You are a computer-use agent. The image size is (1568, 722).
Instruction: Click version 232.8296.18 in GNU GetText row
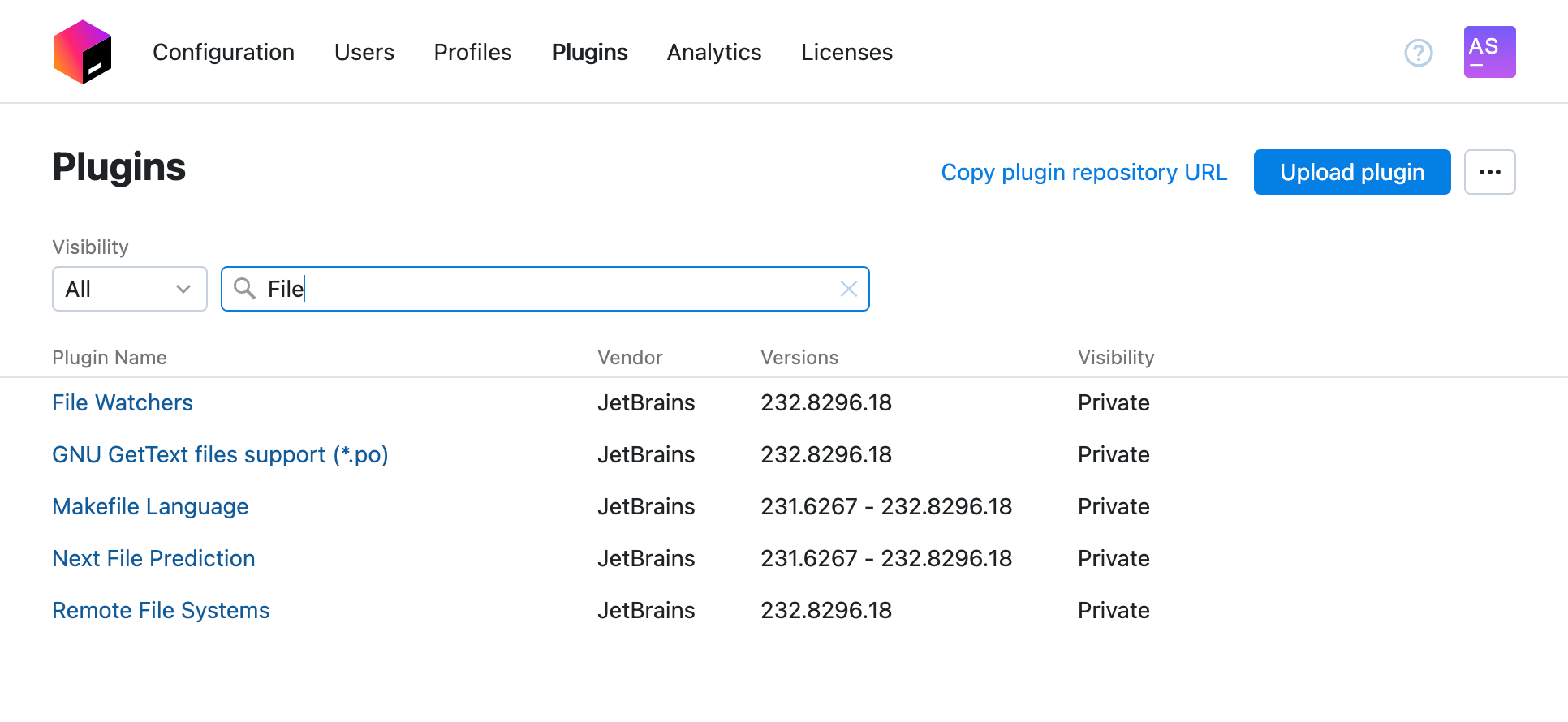click(826, 455)
